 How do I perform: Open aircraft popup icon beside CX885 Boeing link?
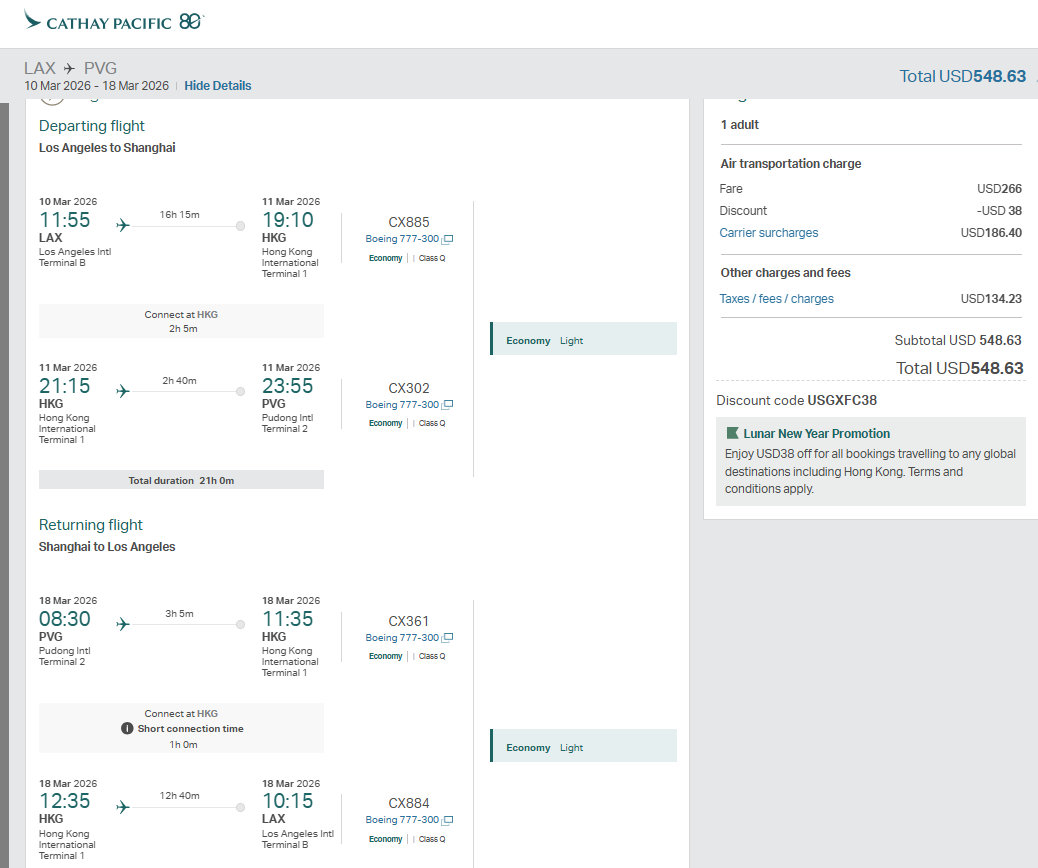[448, 240]
